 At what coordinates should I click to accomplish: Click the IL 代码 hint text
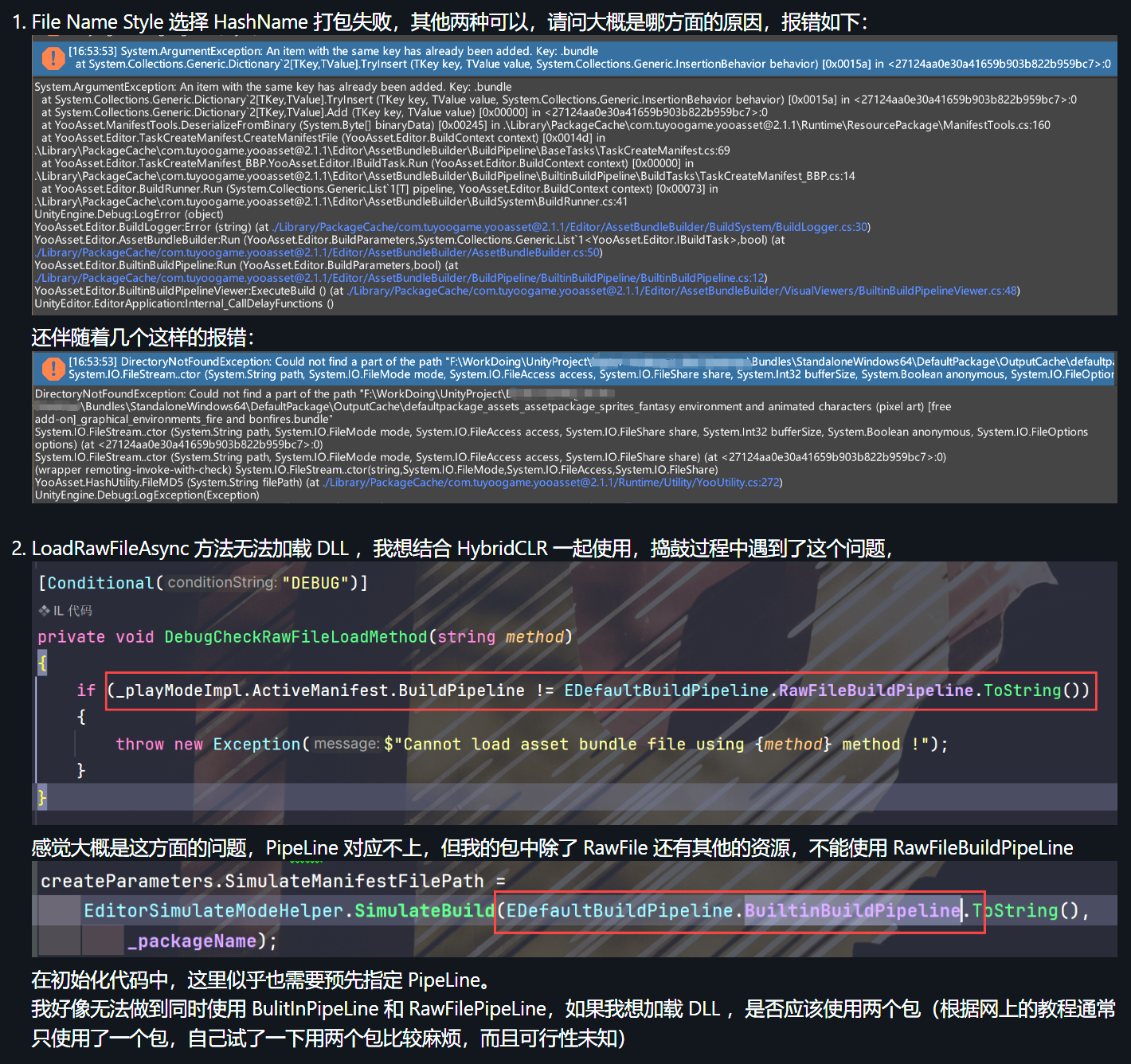(x=72, y=611)
